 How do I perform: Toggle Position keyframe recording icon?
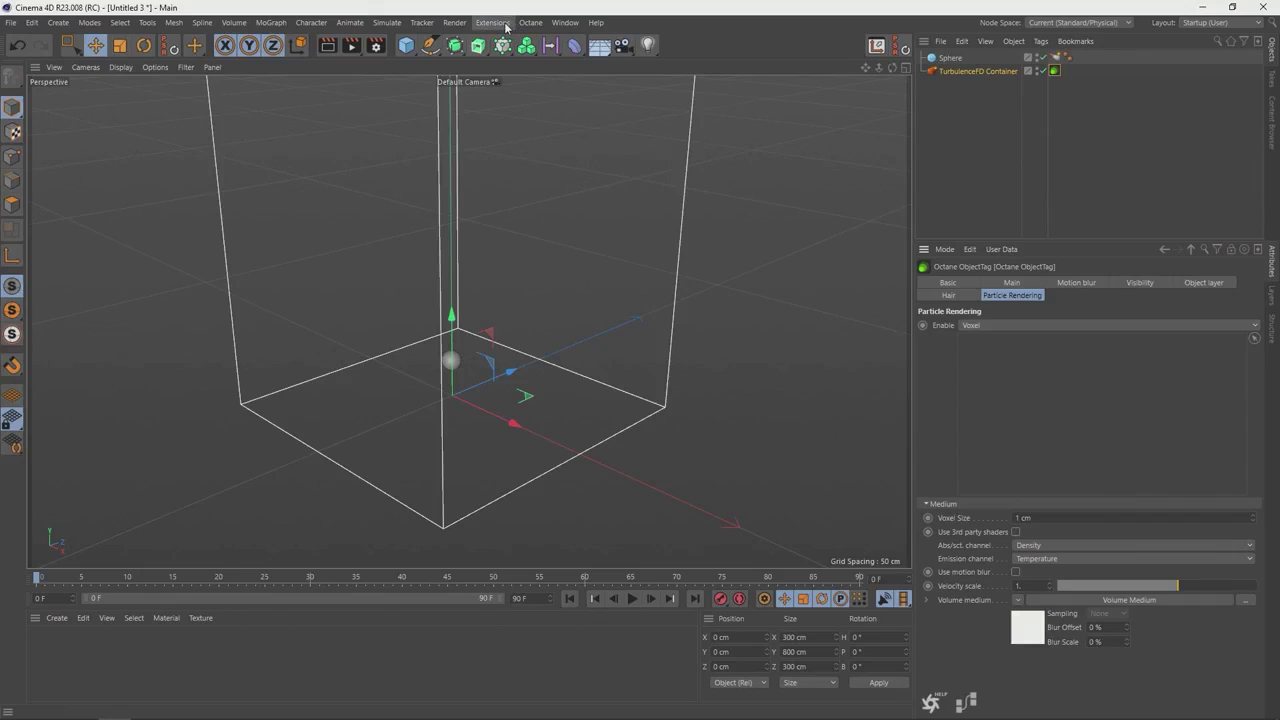[x=784, y=599]
